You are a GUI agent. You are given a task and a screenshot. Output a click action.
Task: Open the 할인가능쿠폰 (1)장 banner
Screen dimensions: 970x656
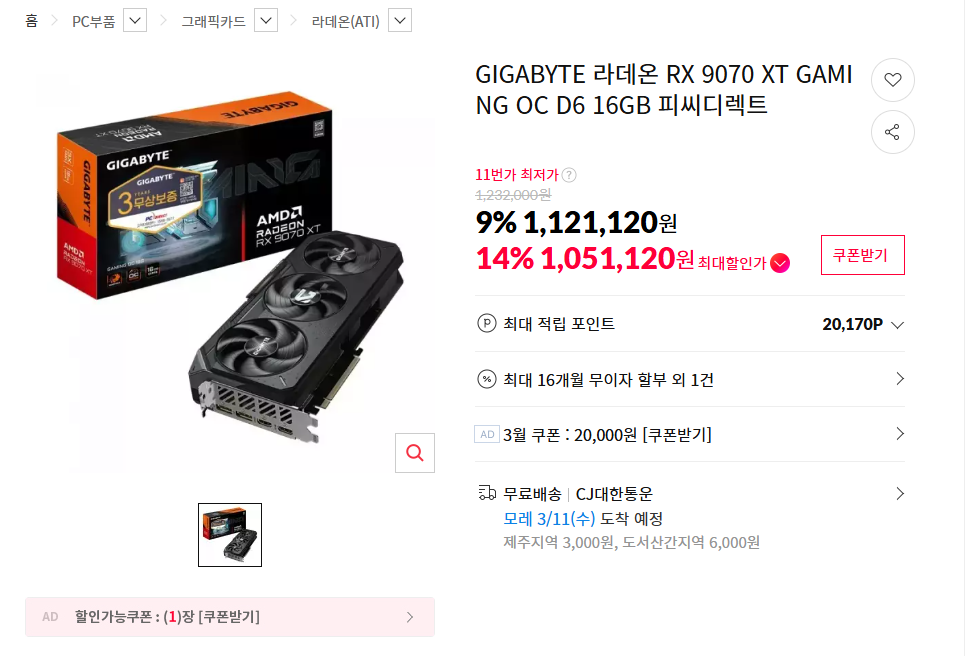(x=230, y=617)
